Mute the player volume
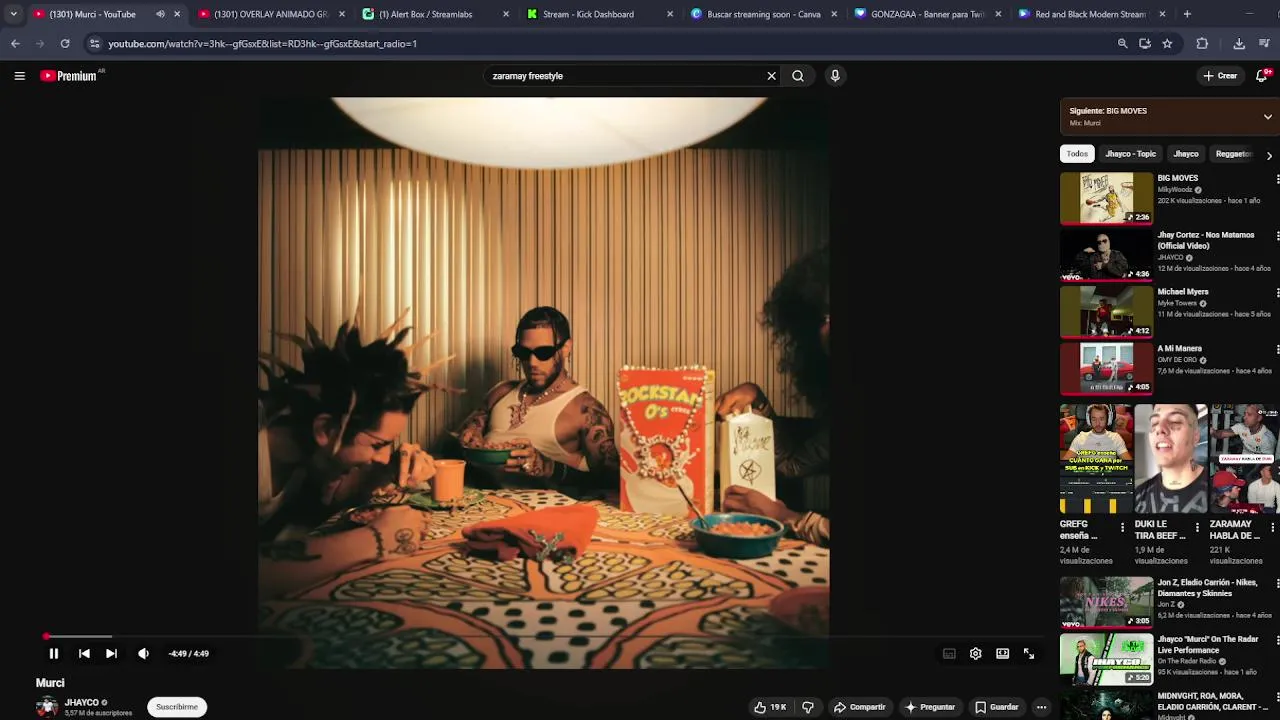Viewport: 1280px width, 720px height. coord(143,654)
